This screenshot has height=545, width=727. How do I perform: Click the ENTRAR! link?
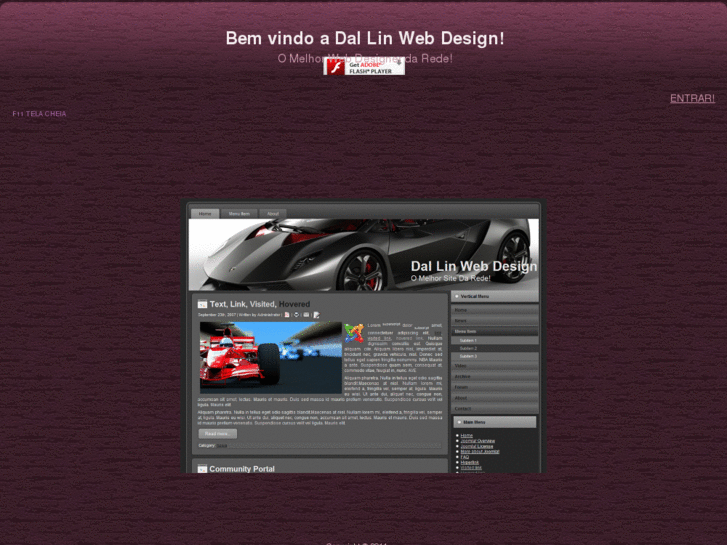(692, 98)
